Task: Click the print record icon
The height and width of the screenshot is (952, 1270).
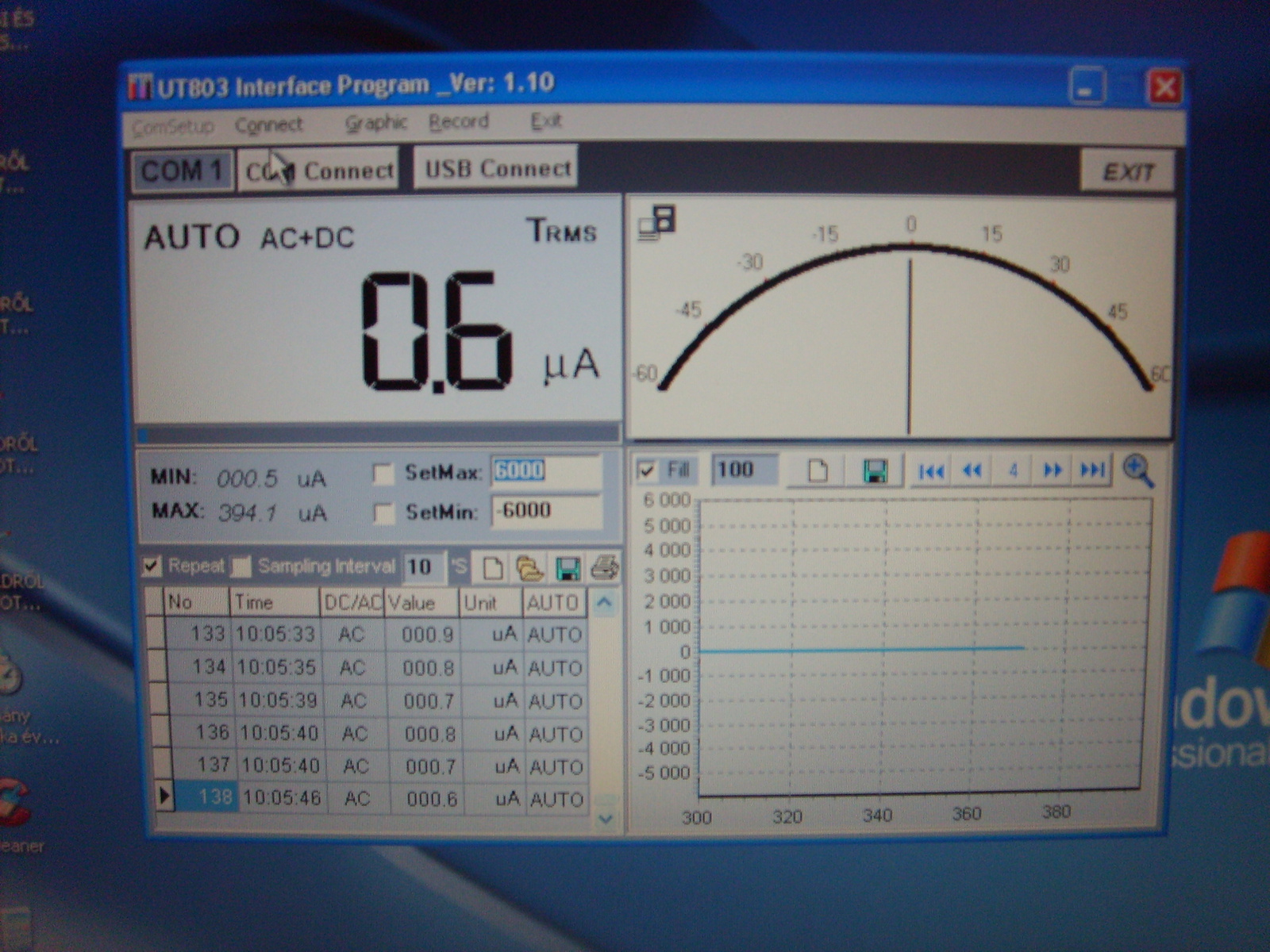Action: coord(605,568)
